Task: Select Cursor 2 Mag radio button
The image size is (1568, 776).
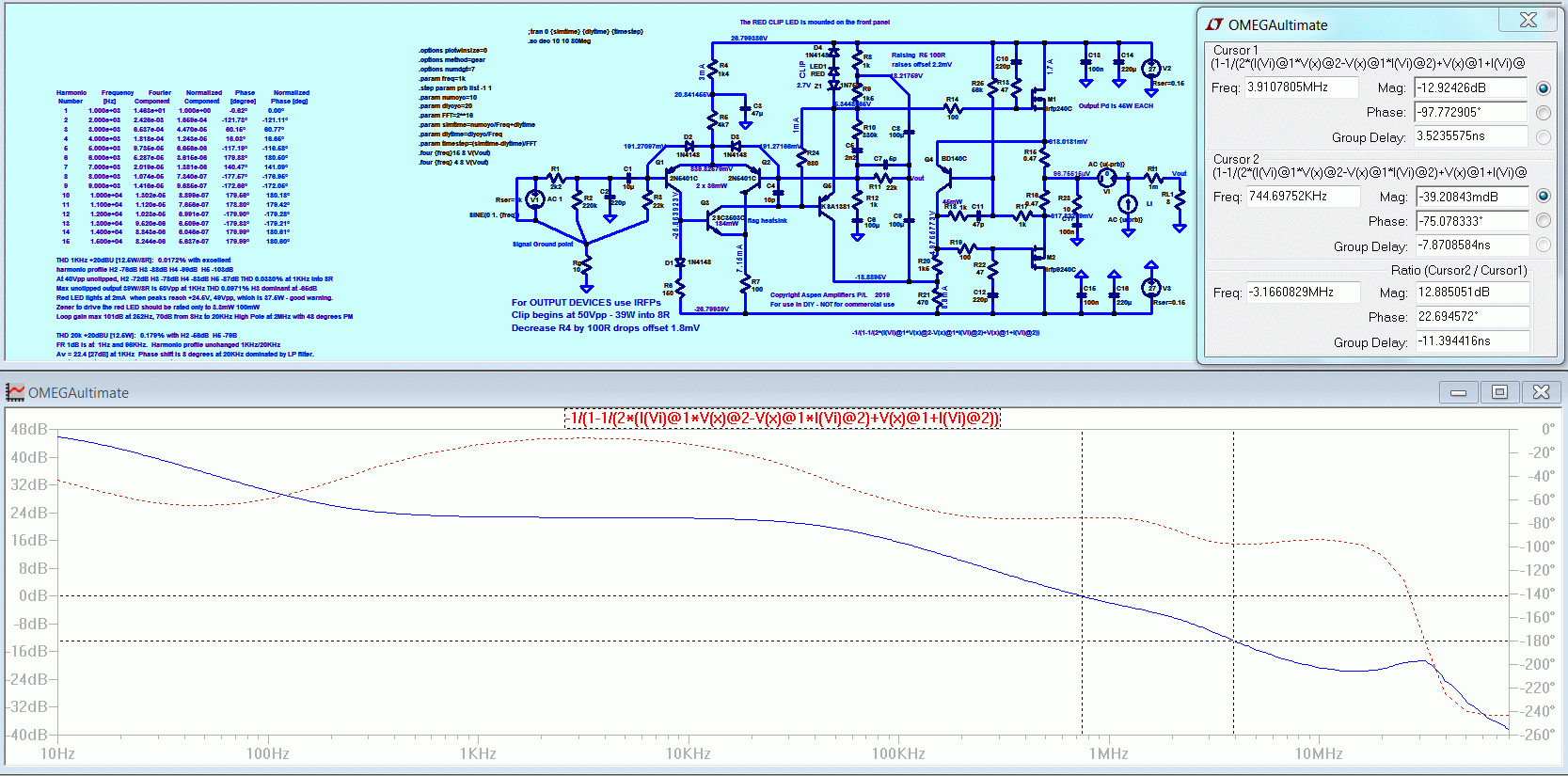Action: (1543, 197)
